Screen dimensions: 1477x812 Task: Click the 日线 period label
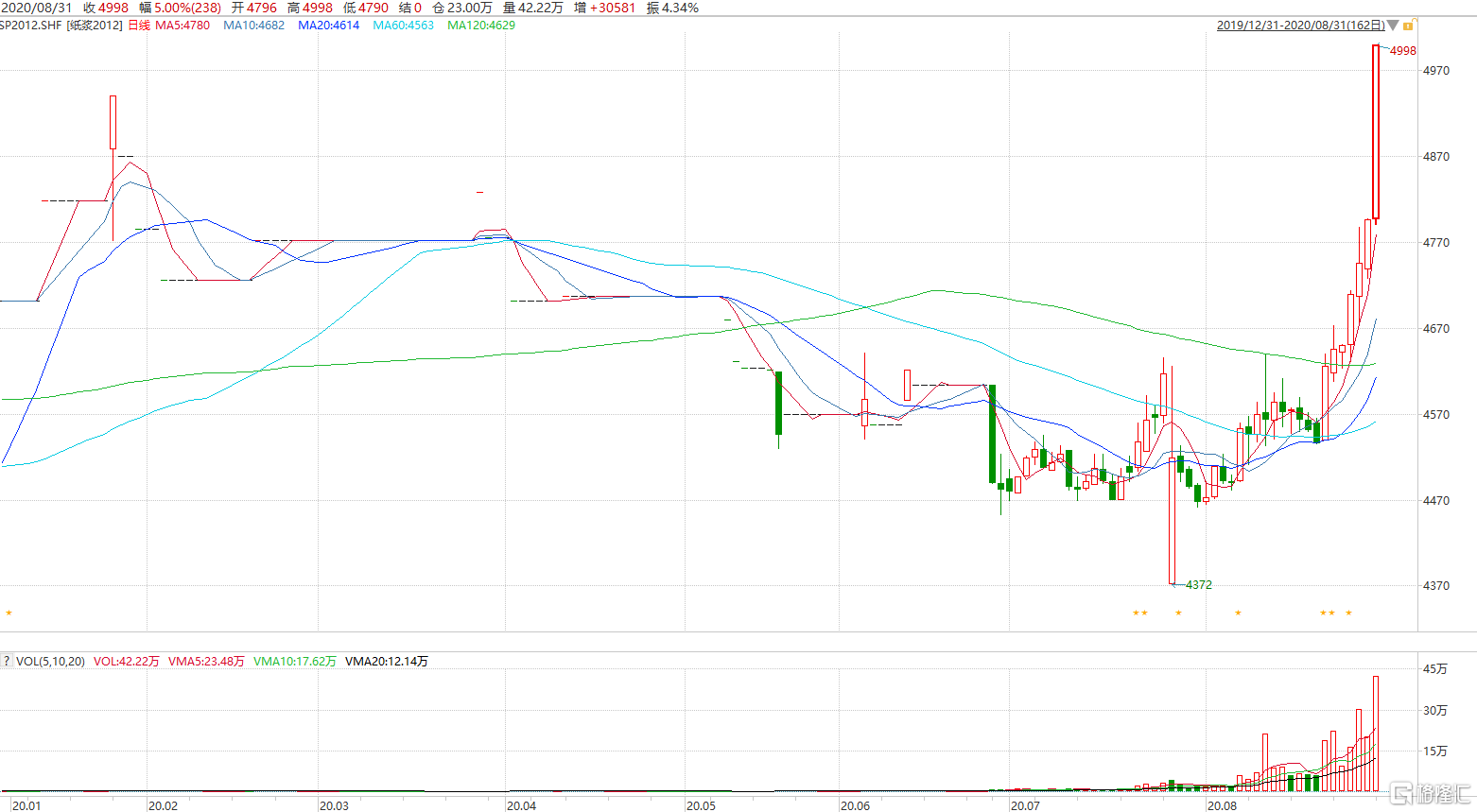tap(139, 26)
